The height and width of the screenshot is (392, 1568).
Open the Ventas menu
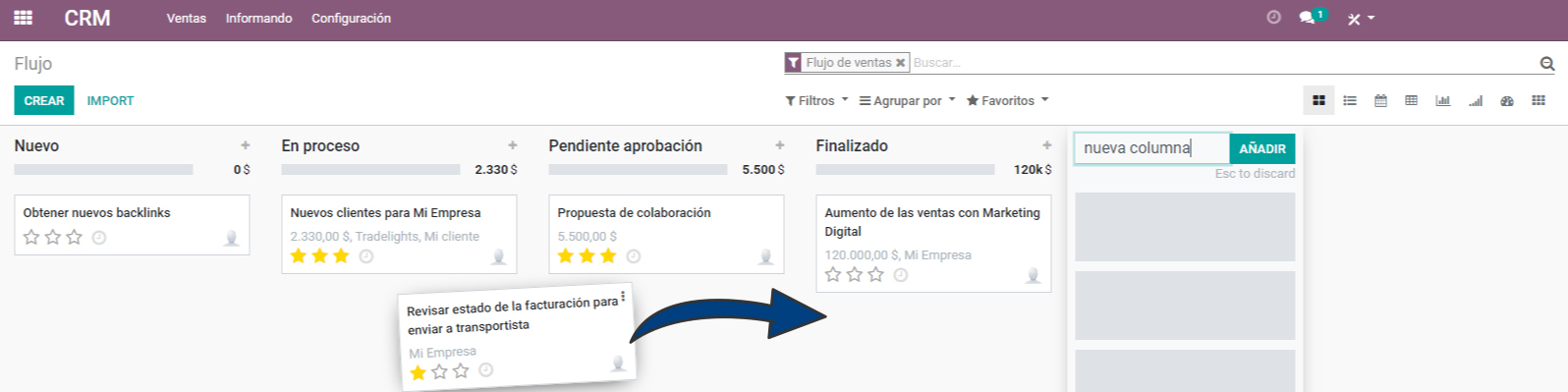click(187, 18)
